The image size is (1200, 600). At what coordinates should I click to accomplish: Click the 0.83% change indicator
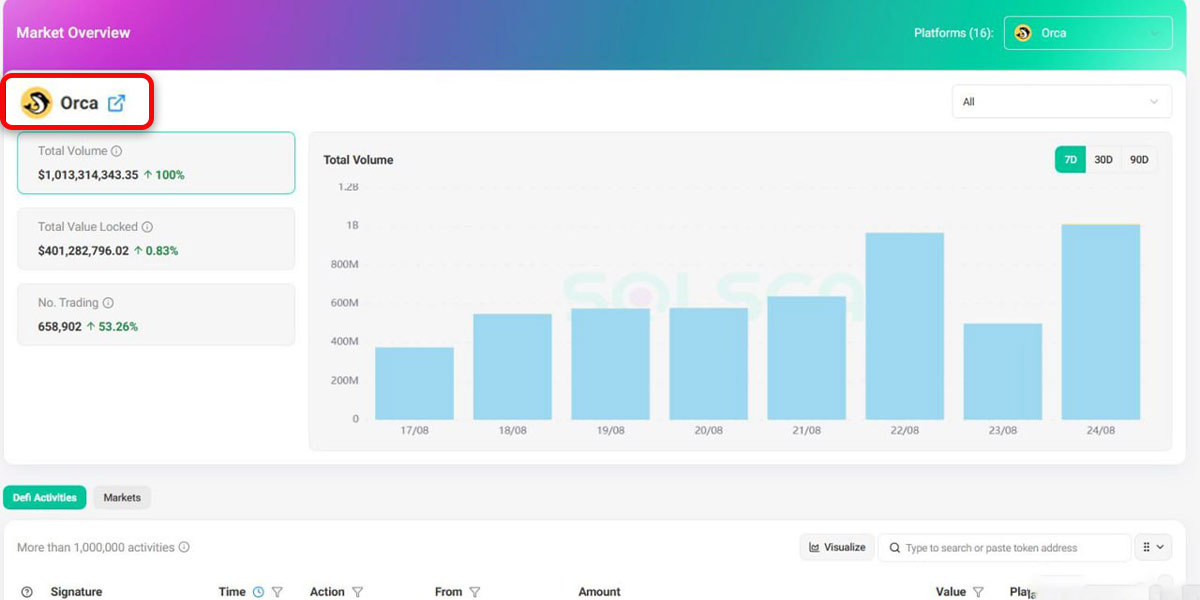pyautogui.click(x=156, y=251)
